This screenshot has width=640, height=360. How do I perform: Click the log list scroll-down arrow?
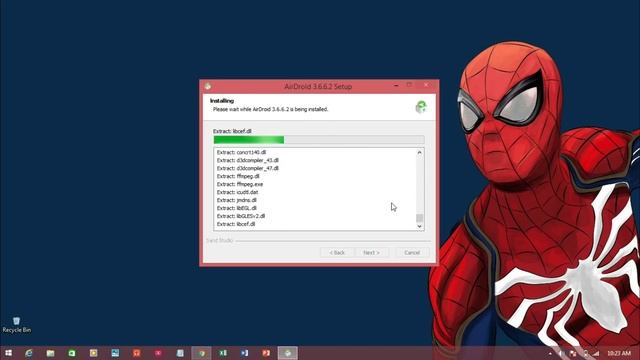coord(419,226)
